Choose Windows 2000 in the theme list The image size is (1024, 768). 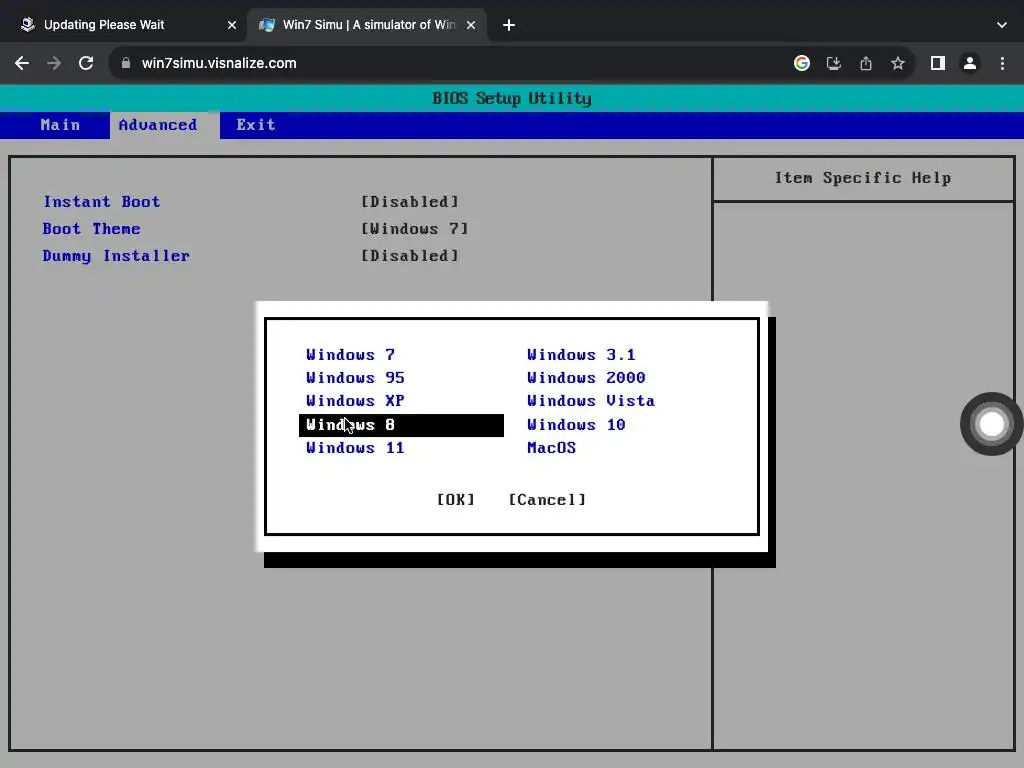[586, 377]
